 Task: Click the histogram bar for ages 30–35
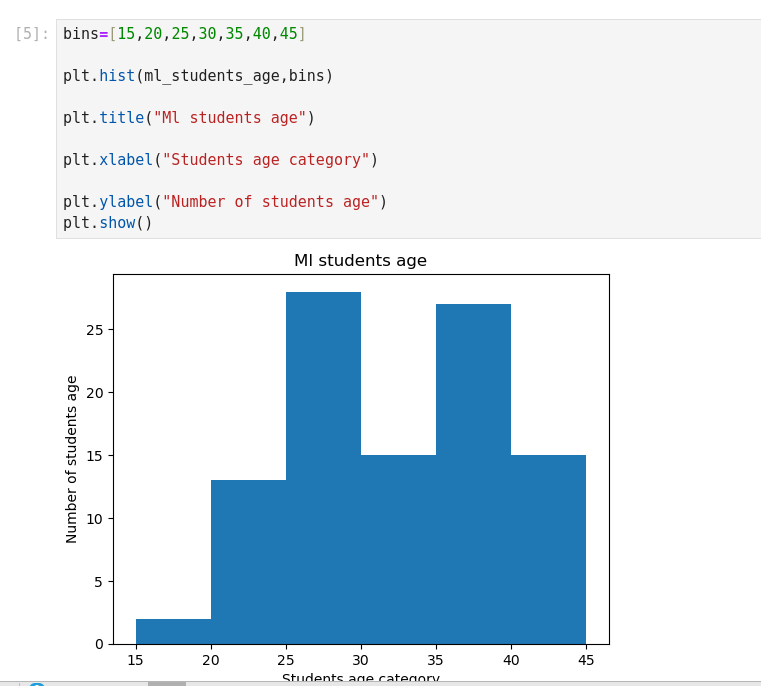[398, 549]
